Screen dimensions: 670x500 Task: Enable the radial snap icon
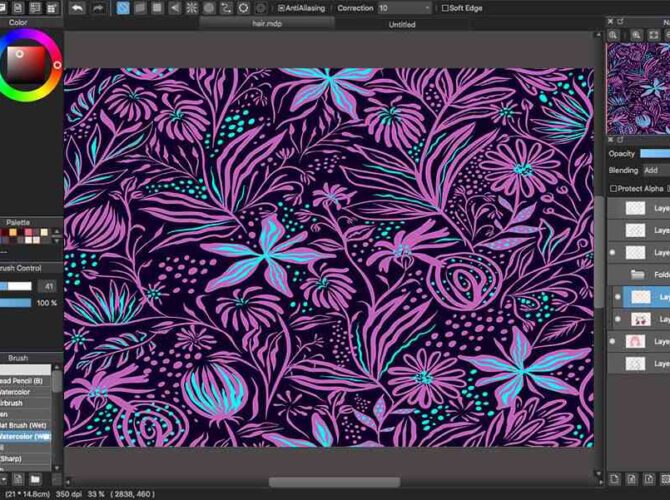(x=191, y=8)
